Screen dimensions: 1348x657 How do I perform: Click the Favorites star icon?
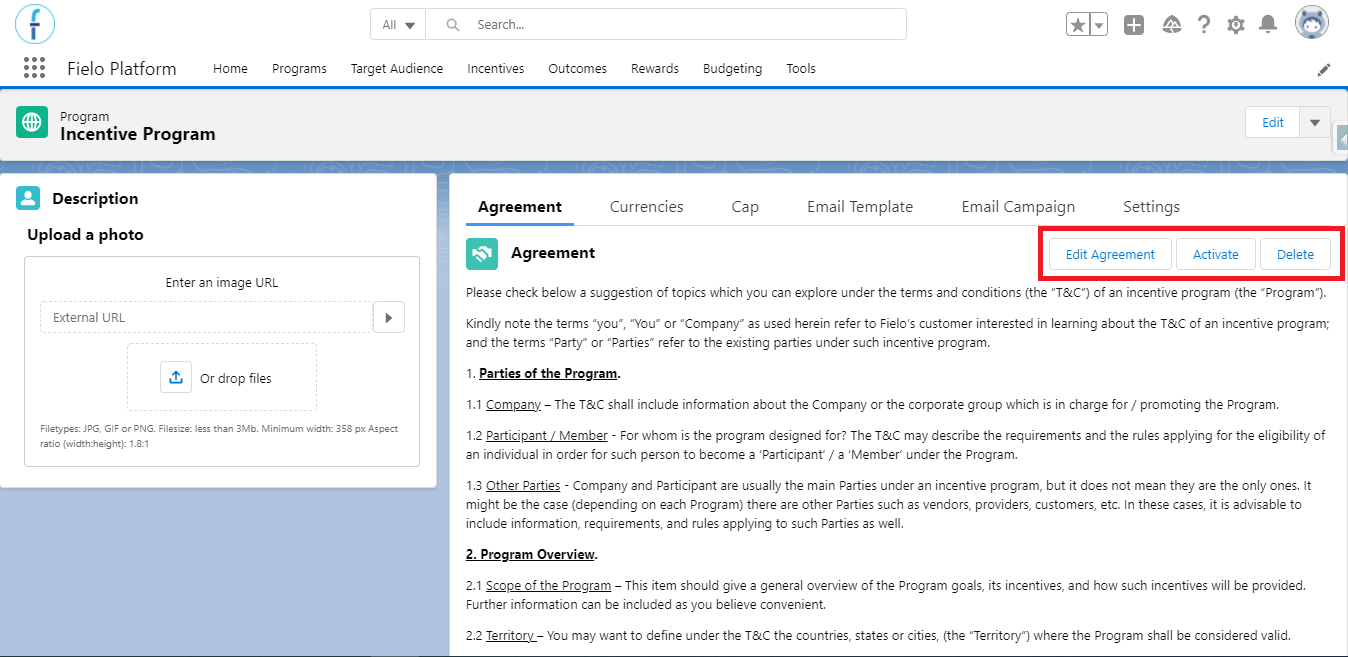coord(1077,25)
